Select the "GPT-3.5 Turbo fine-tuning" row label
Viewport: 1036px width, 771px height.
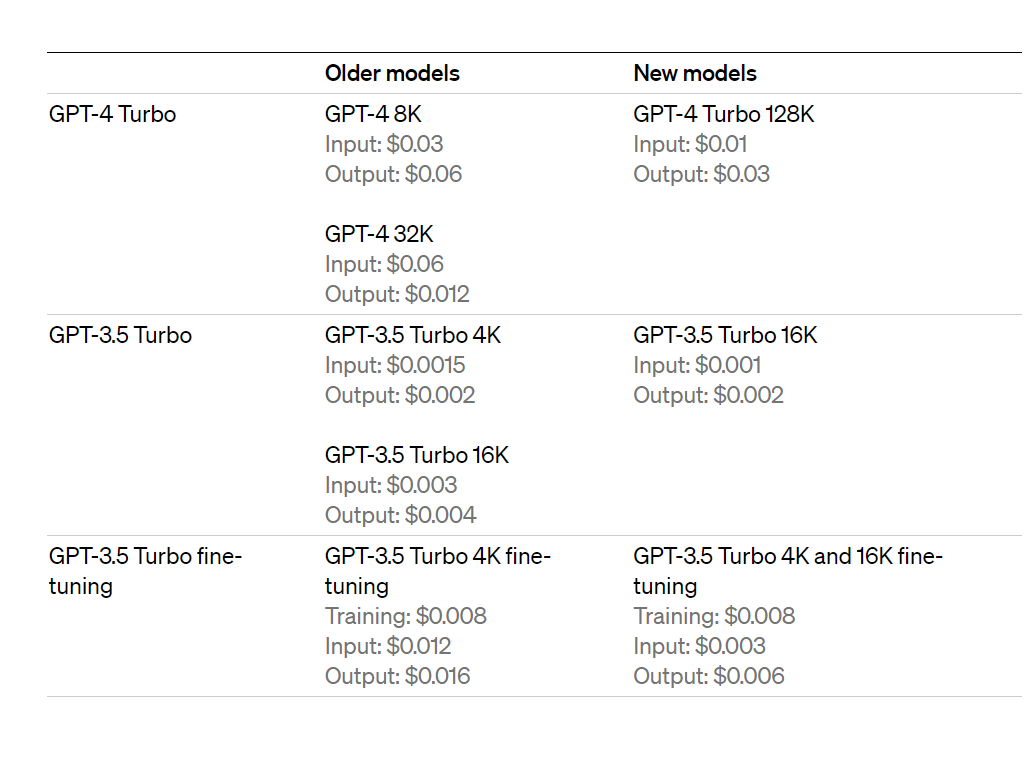click(145, 570)
